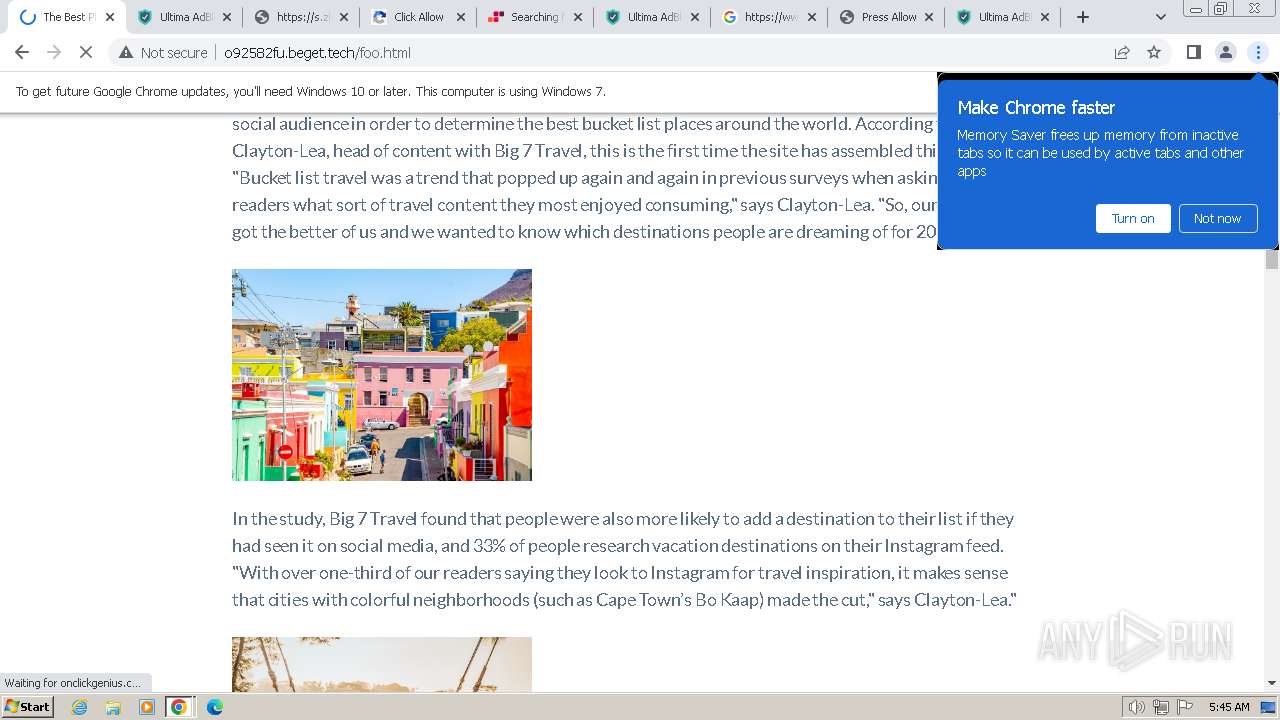Open a new tab with plus button
1280x720 pixels.
[x=1083, y=17]
